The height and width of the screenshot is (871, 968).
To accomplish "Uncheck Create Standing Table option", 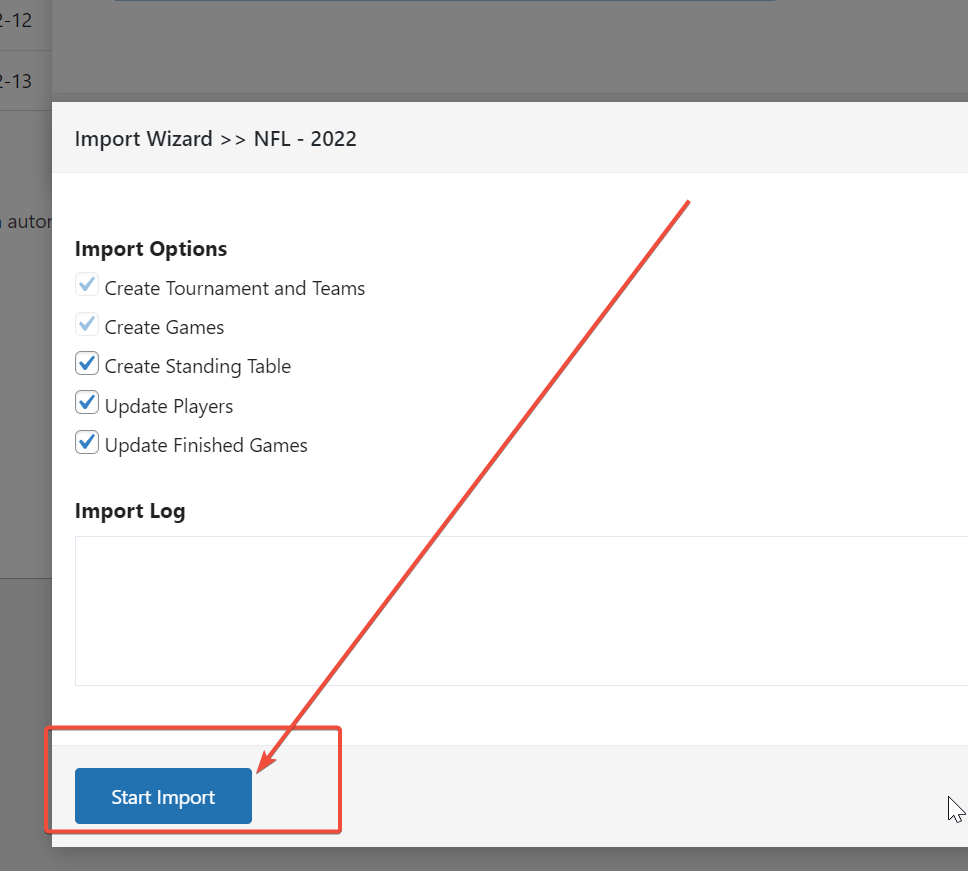I will point(87,364).
